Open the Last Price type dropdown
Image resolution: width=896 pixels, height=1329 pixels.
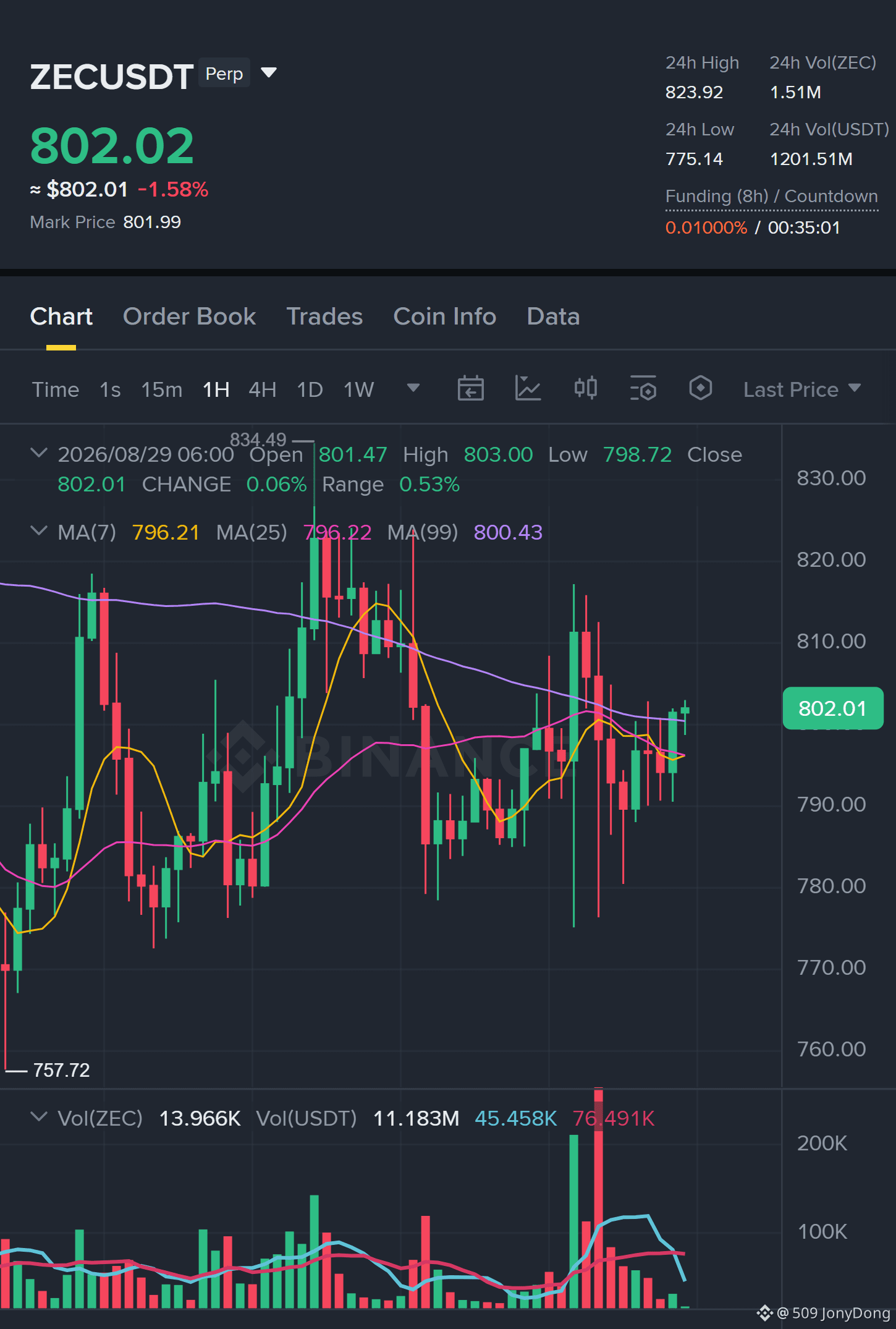pyautogui.click(x=802, y=389)
